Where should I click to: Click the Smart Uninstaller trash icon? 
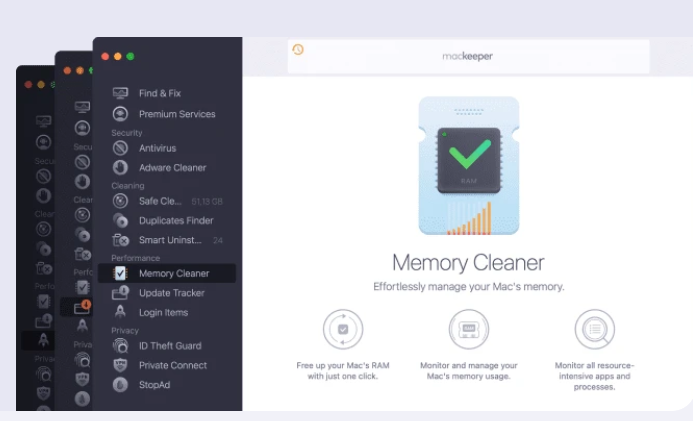pyautogui.click(x=120, y=240)
